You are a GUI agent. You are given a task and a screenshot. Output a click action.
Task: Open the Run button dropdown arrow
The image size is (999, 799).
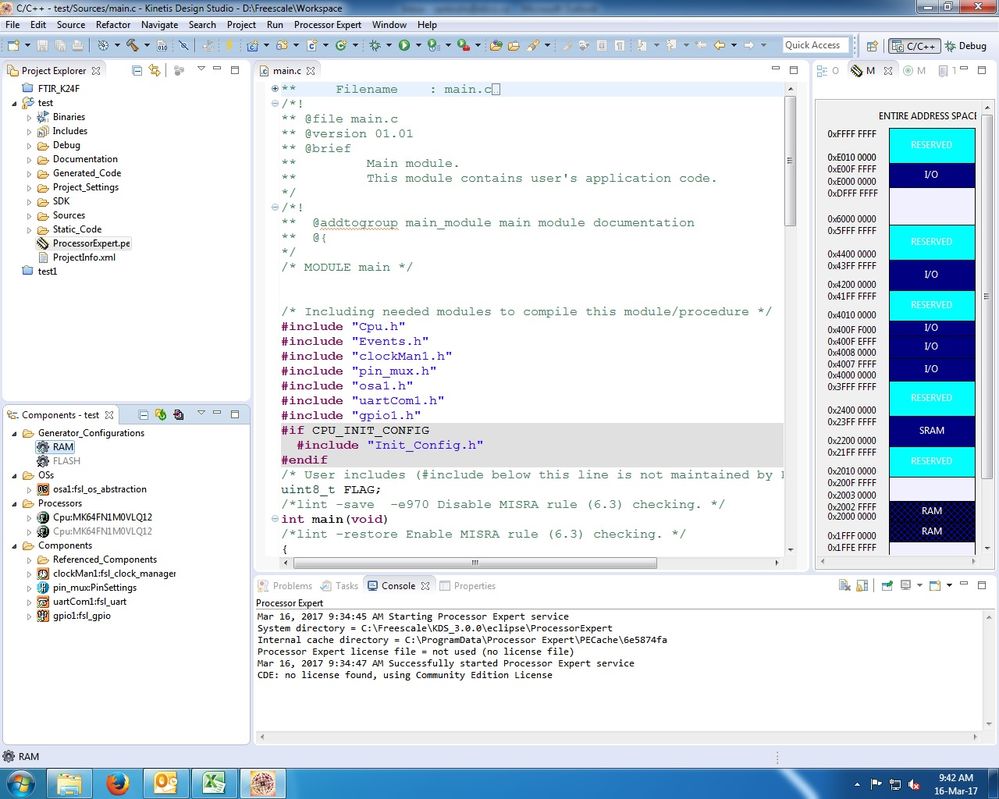(x=419, y=45)
